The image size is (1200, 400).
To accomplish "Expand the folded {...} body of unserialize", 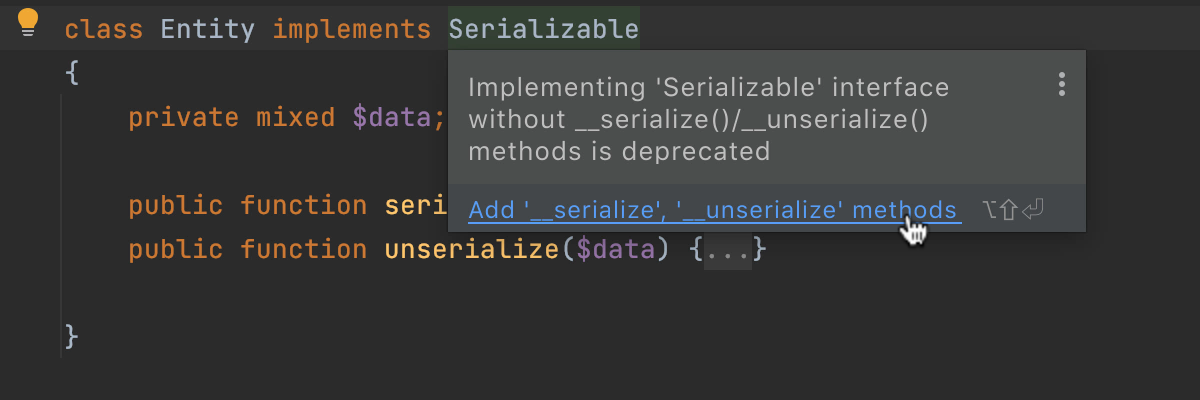I will point(727,249).
